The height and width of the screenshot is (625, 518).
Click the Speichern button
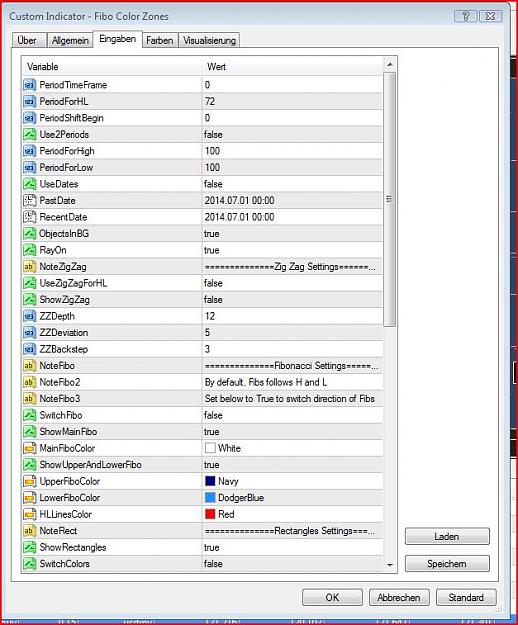[x=447, y=564]
